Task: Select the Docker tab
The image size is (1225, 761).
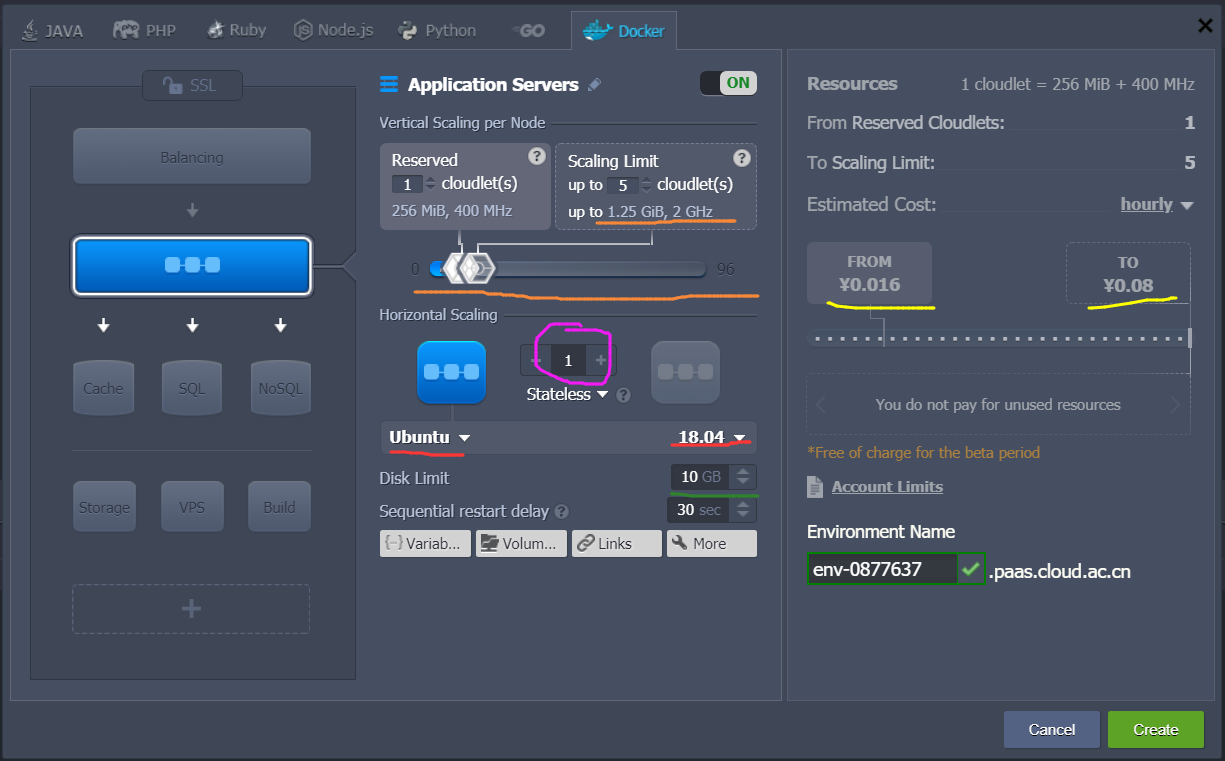Action: 624,30
